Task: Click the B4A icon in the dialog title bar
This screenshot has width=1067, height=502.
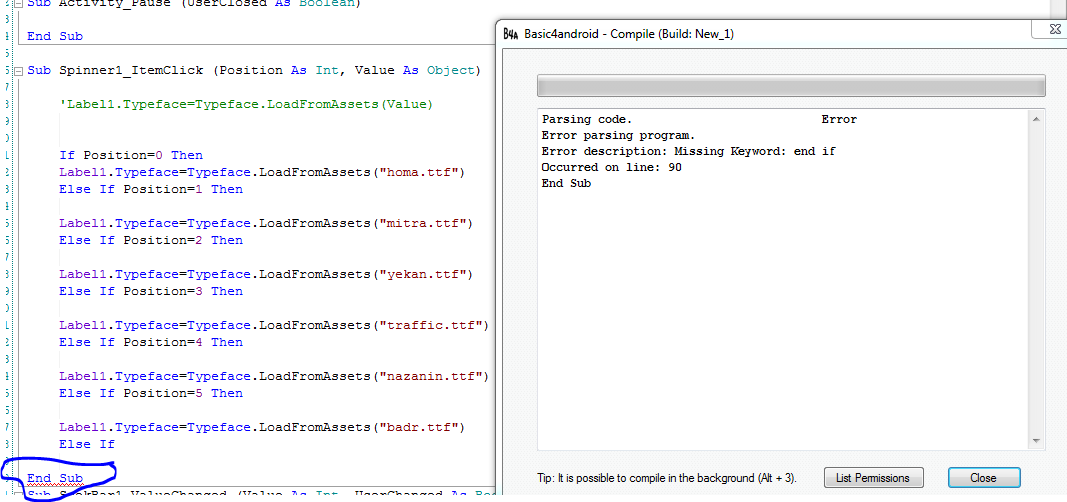Action: pos(510,33)
